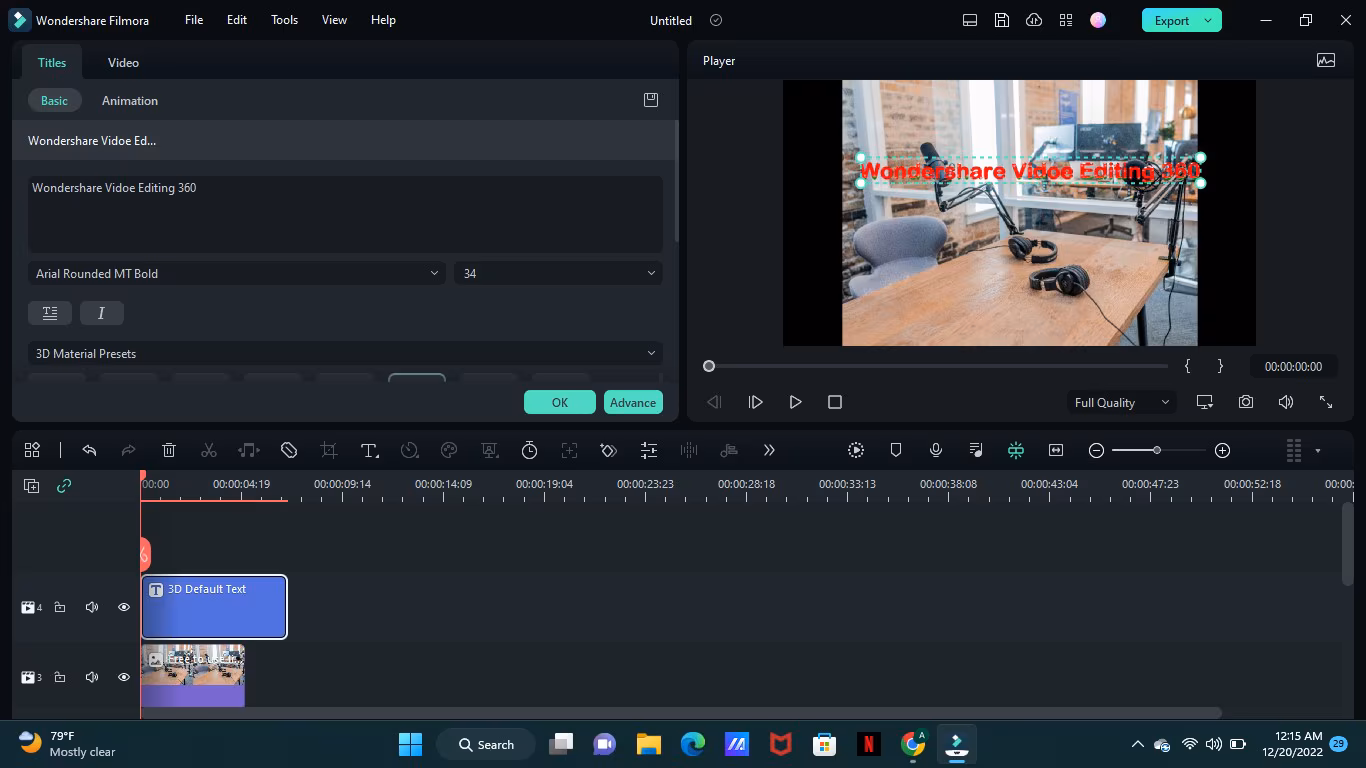Mute track 4 audio
The image size is (1366, 768).
[x=92, y=607]
